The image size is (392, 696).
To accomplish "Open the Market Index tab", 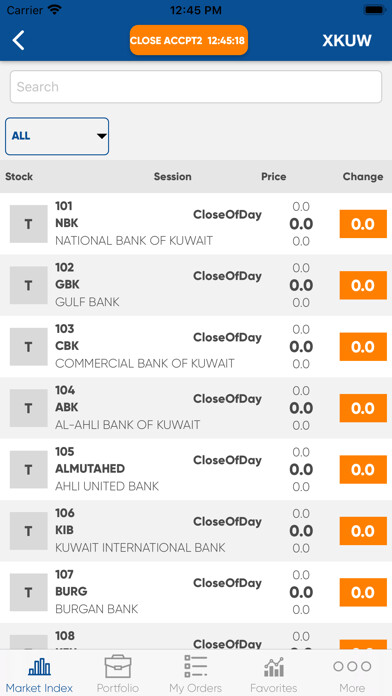I will click(40, 675).
